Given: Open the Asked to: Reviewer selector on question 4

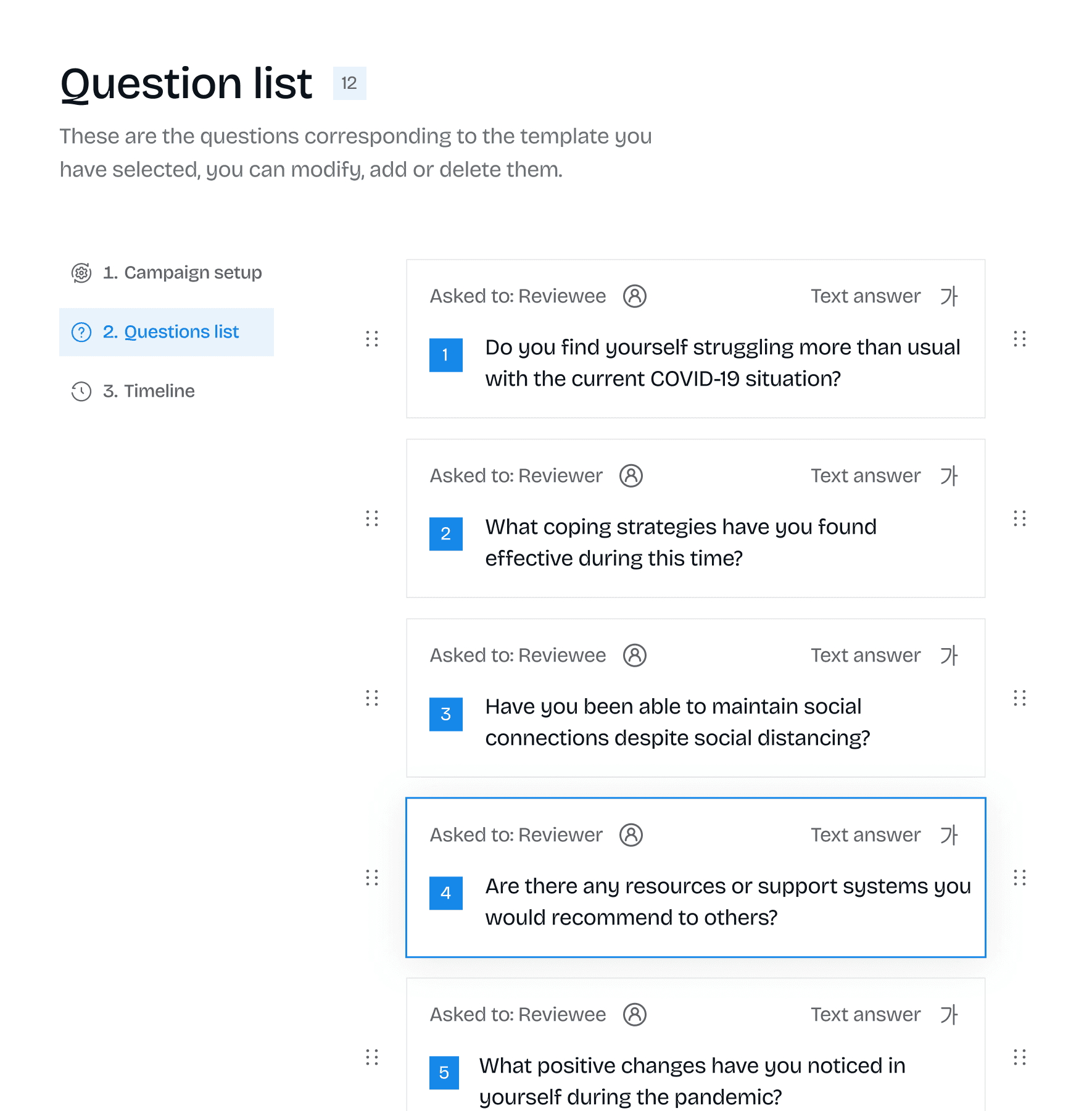Looking at the screenshot, I should [516, 834].
